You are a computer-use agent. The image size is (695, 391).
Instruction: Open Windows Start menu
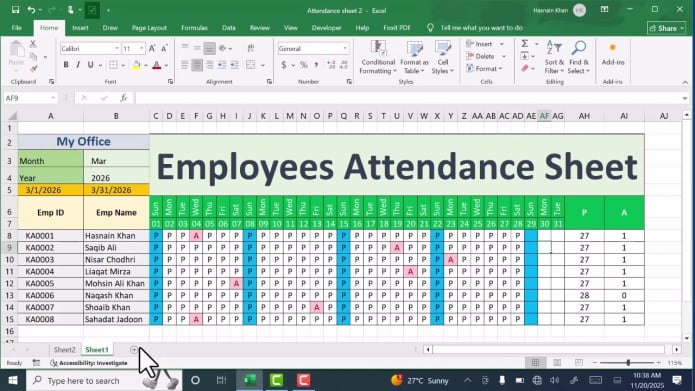[x=13, y=380]
